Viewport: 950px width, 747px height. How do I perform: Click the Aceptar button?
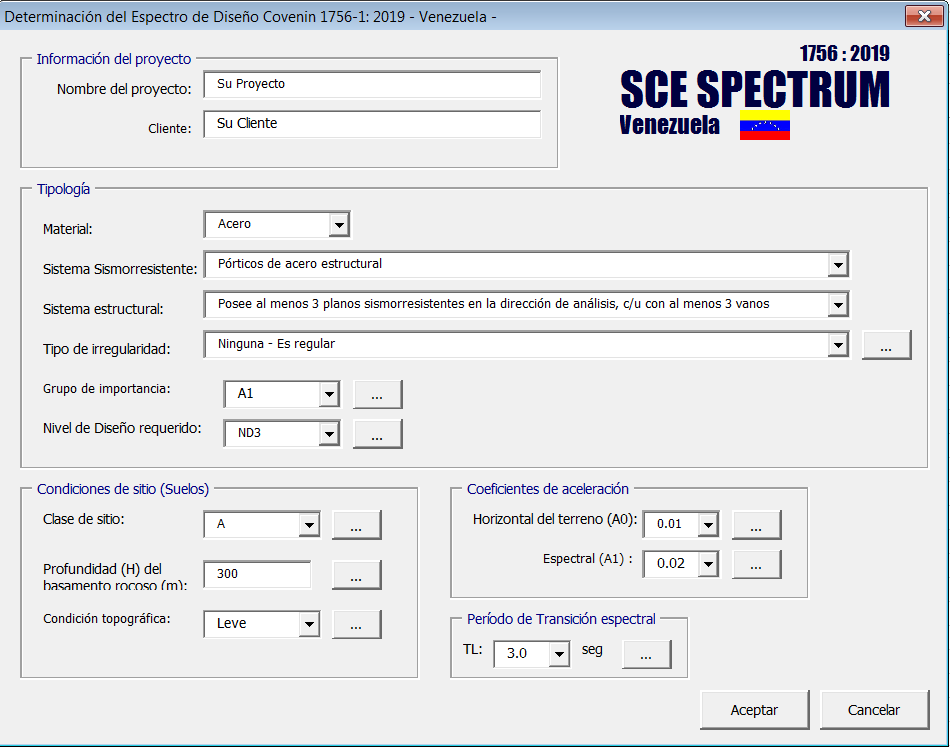754,710
